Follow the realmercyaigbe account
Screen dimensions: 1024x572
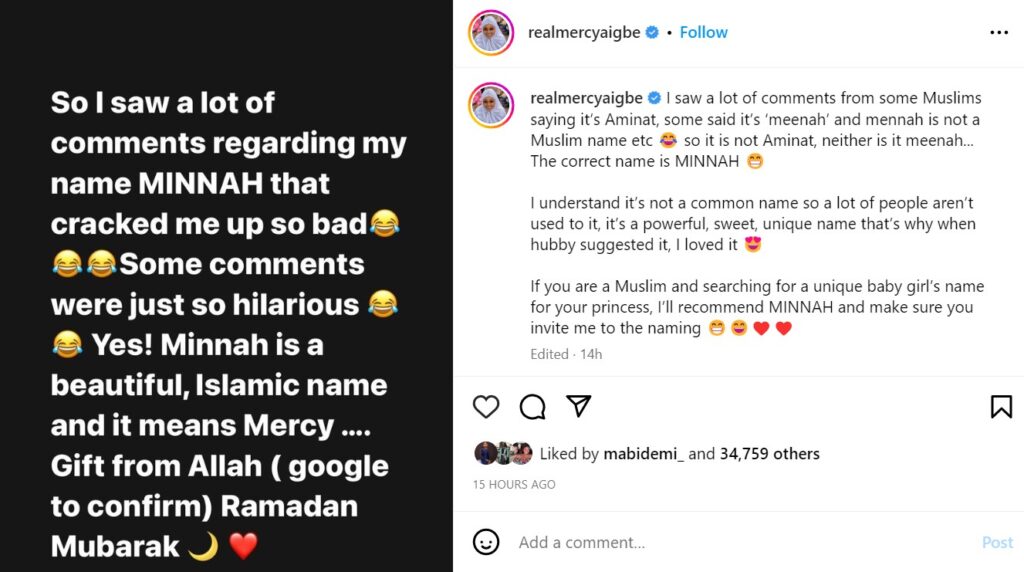tap(703, 32)
